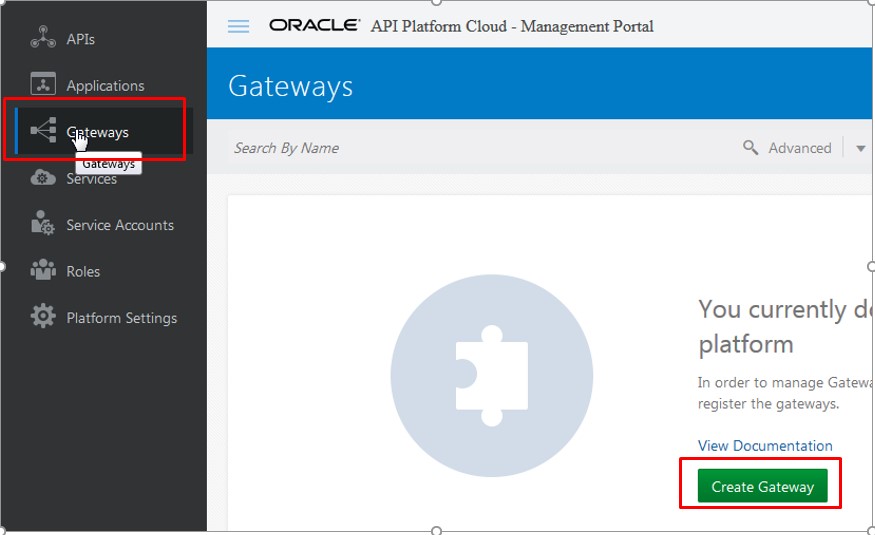Image resolution: width=875 pixels, height=535 pixels.
Task: Expand the dropdown arrow beside Advanced
Action: [860, 148]
